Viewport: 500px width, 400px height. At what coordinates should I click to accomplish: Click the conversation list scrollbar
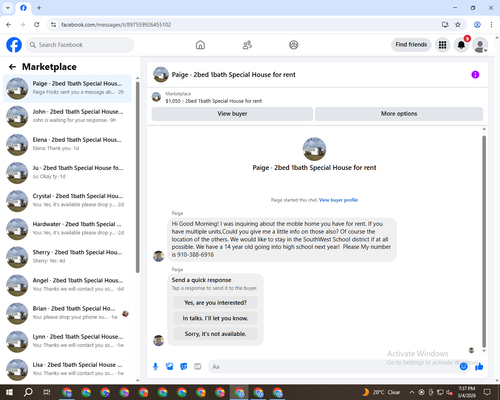(137, 177)
